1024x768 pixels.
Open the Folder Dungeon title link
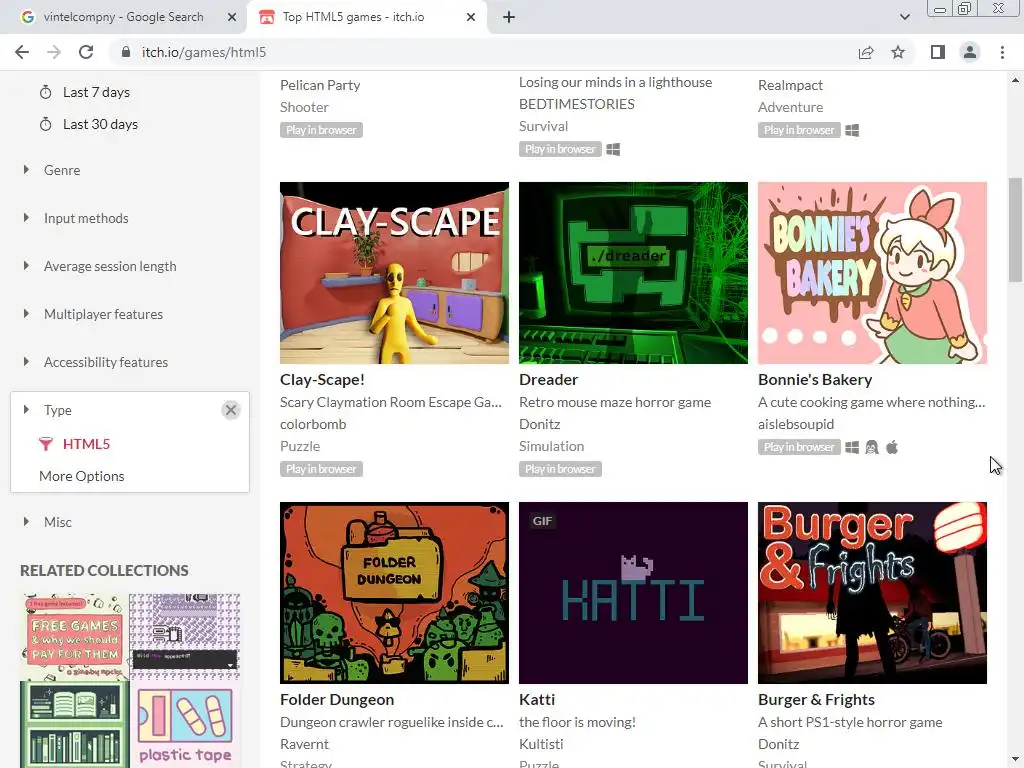coord(337,699)
